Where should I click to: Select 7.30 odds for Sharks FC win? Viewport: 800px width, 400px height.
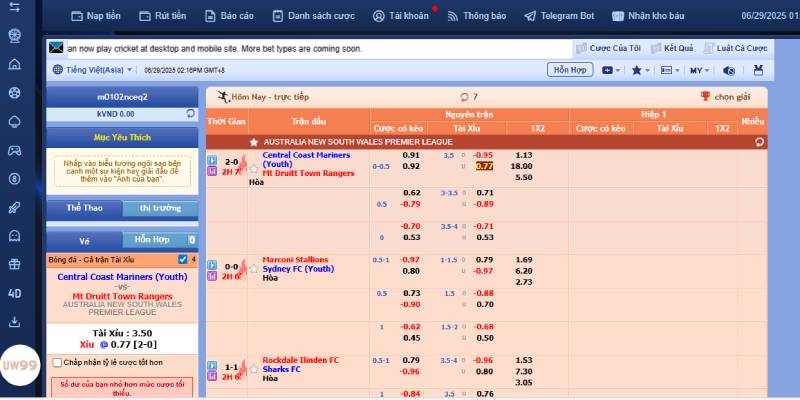click(x=524, y=371)
